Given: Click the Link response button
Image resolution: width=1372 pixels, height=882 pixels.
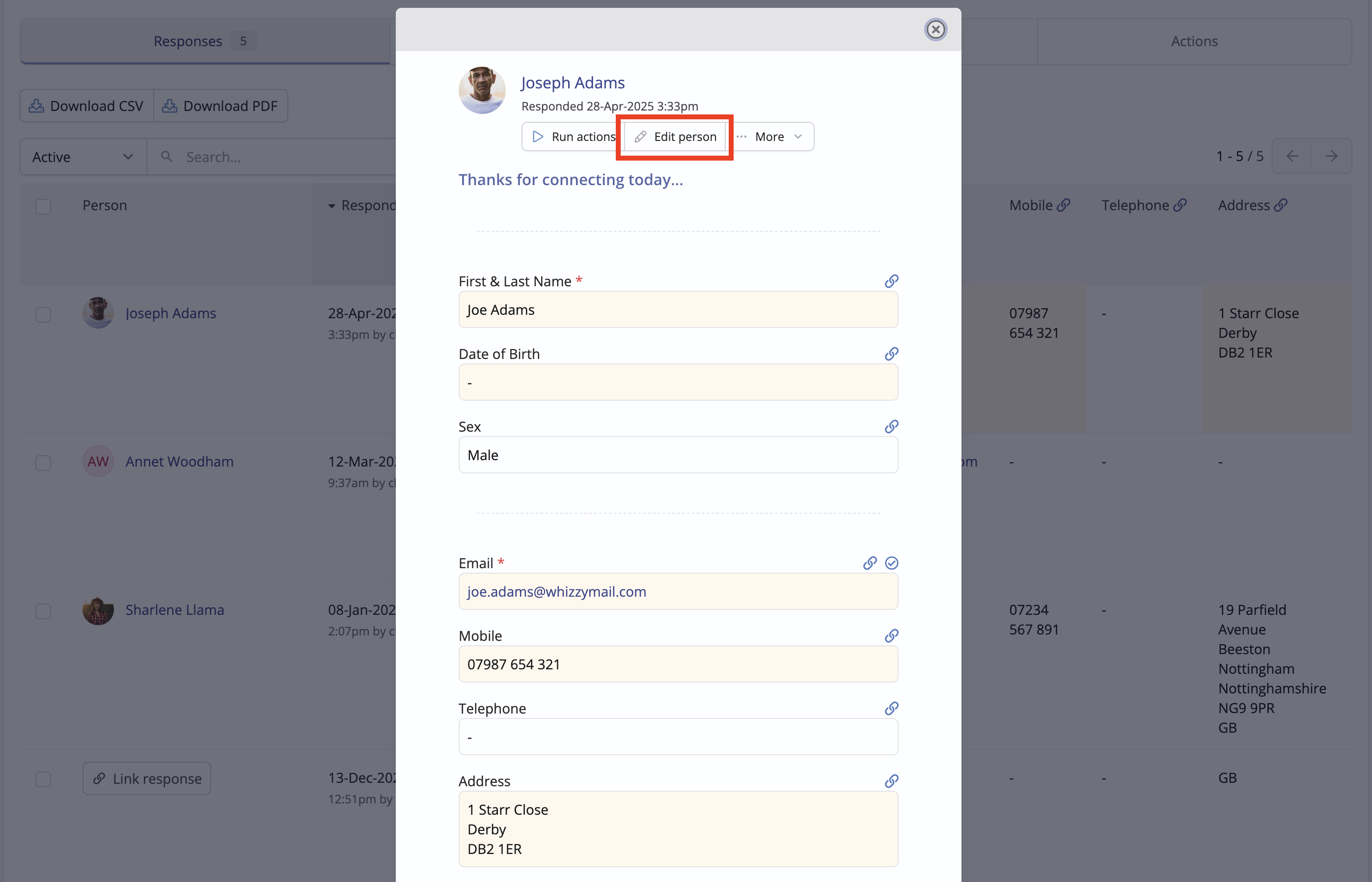Looking at the screenshot, I should pos(147,778).
